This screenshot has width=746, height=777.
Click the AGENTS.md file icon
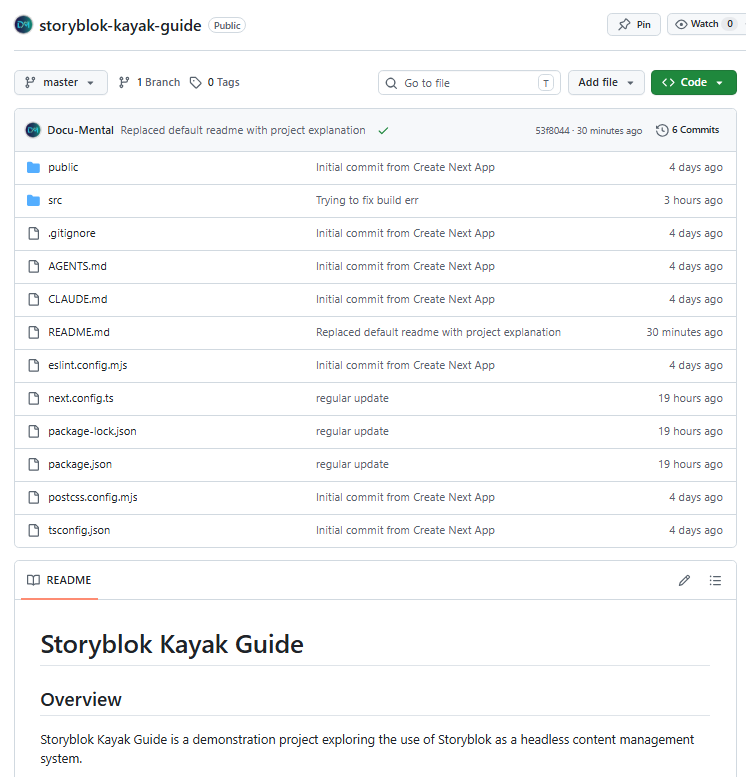[x=33, y=267]
